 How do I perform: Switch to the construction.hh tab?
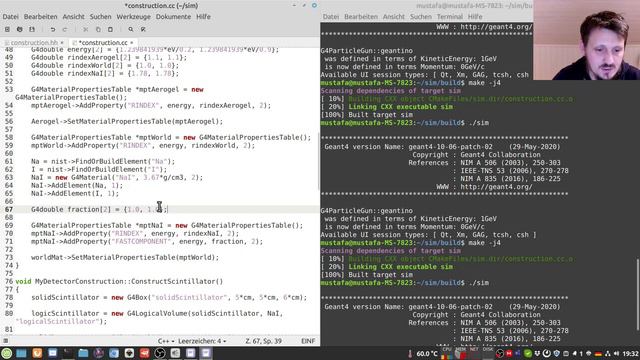34,42
